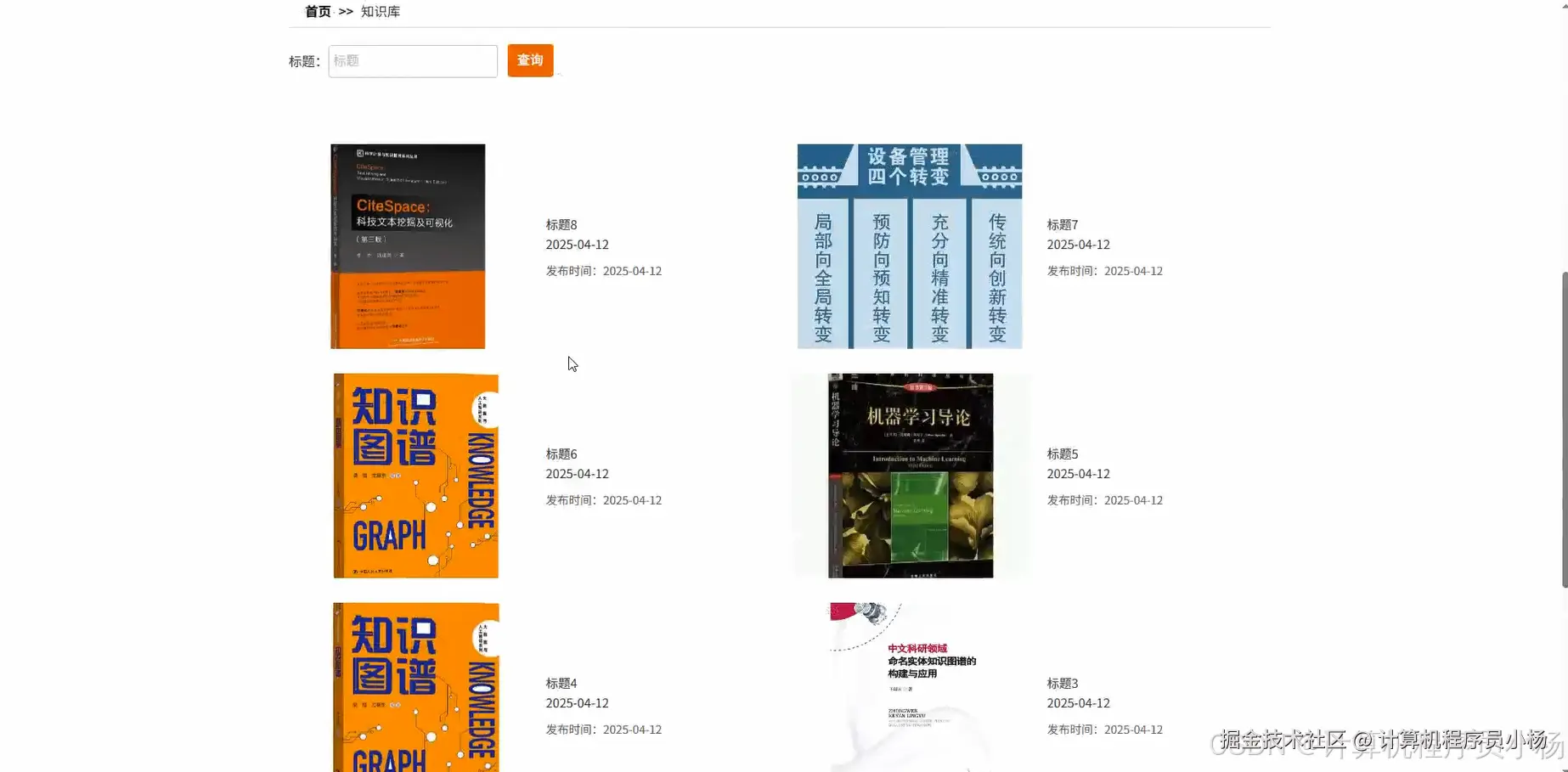This screenshot has width=1568, height=772.
Task: Select the 标题4 entry title
Action: pyautogui.click(x=561, y=683)
